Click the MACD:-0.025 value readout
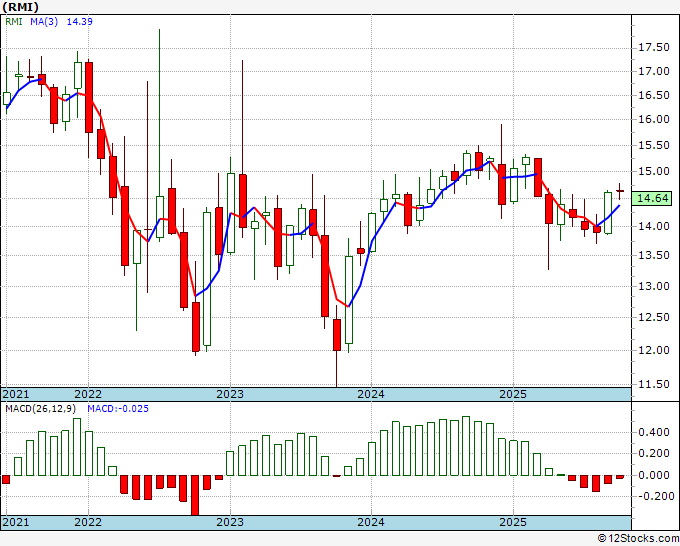 118,409
